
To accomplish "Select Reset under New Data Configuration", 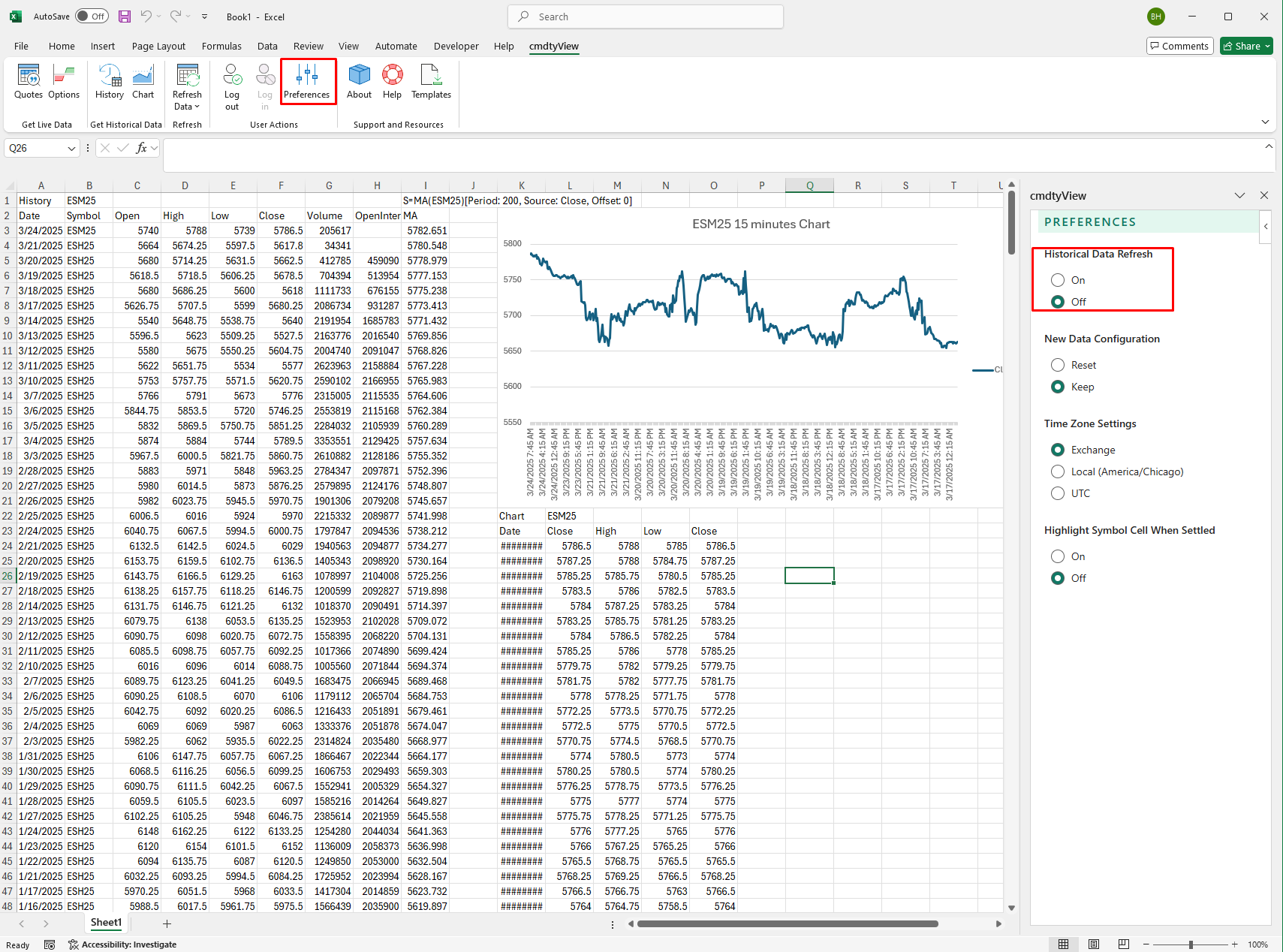I will 1058,365.
